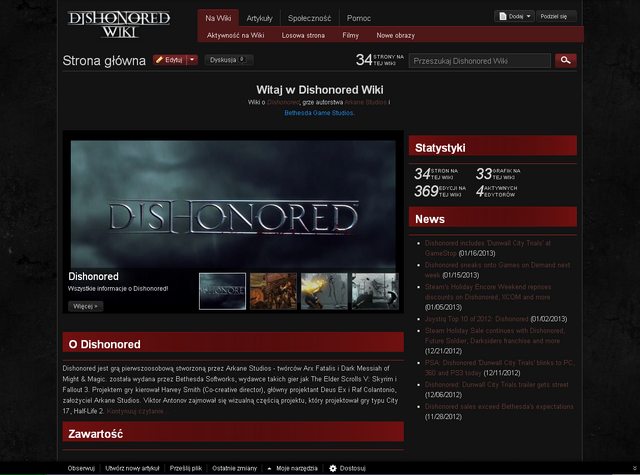Click the magnifier search button
The image size is (640, 475).
566,60
